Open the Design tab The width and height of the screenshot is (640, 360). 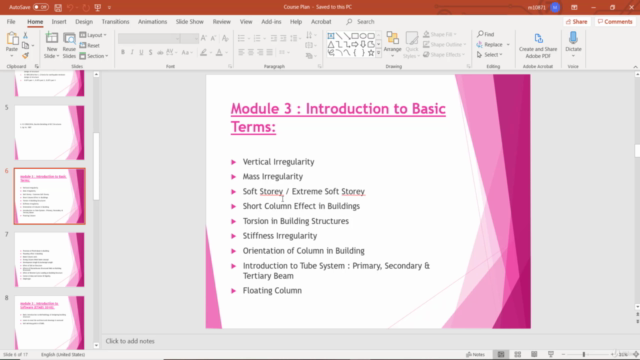tap(84, 22)
